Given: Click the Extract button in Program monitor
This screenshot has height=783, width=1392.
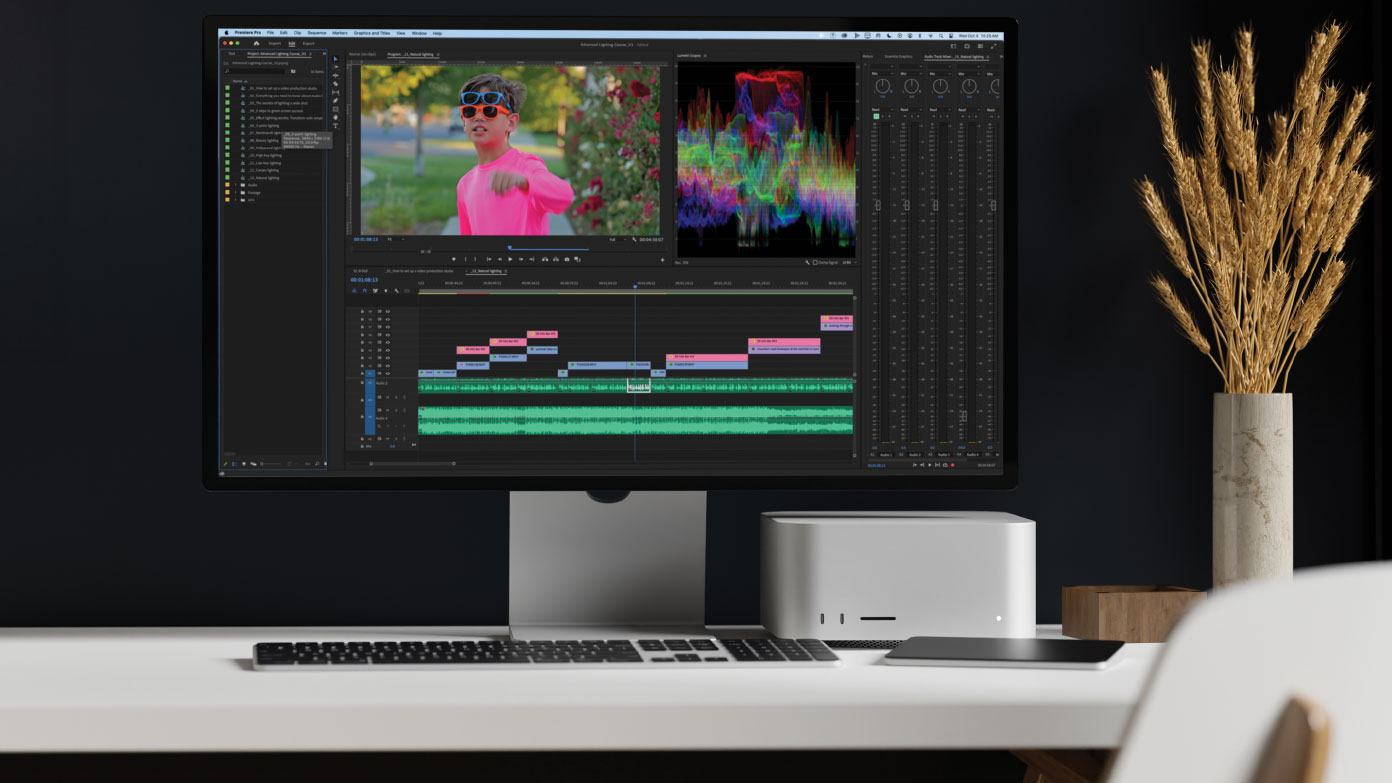Looking at the screenshot, I should (556, 259).
